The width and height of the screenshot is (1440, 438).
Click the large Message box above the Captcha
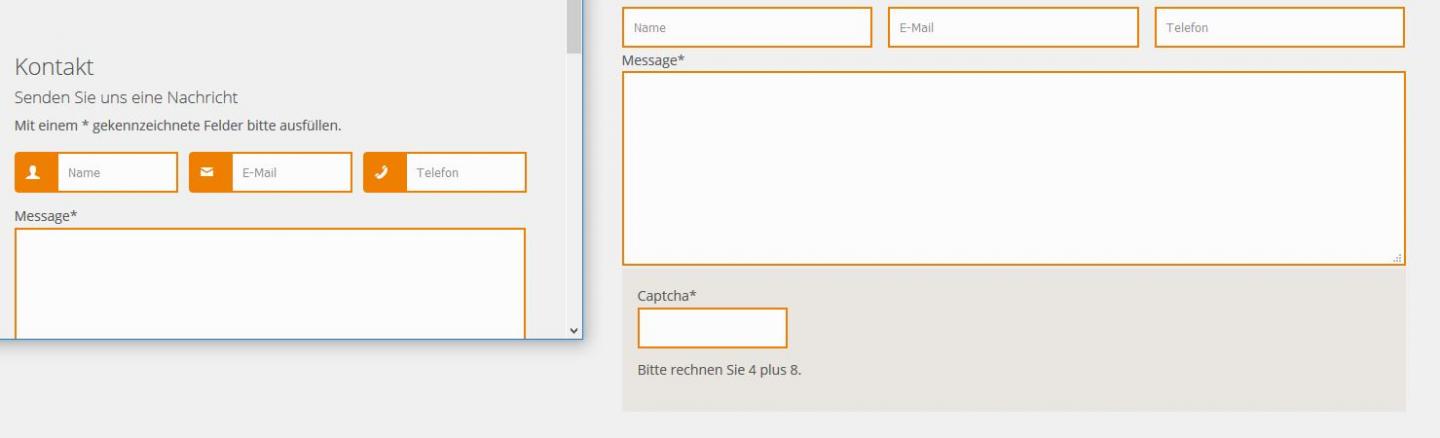pyautogui.click(x=1013, y=168)
